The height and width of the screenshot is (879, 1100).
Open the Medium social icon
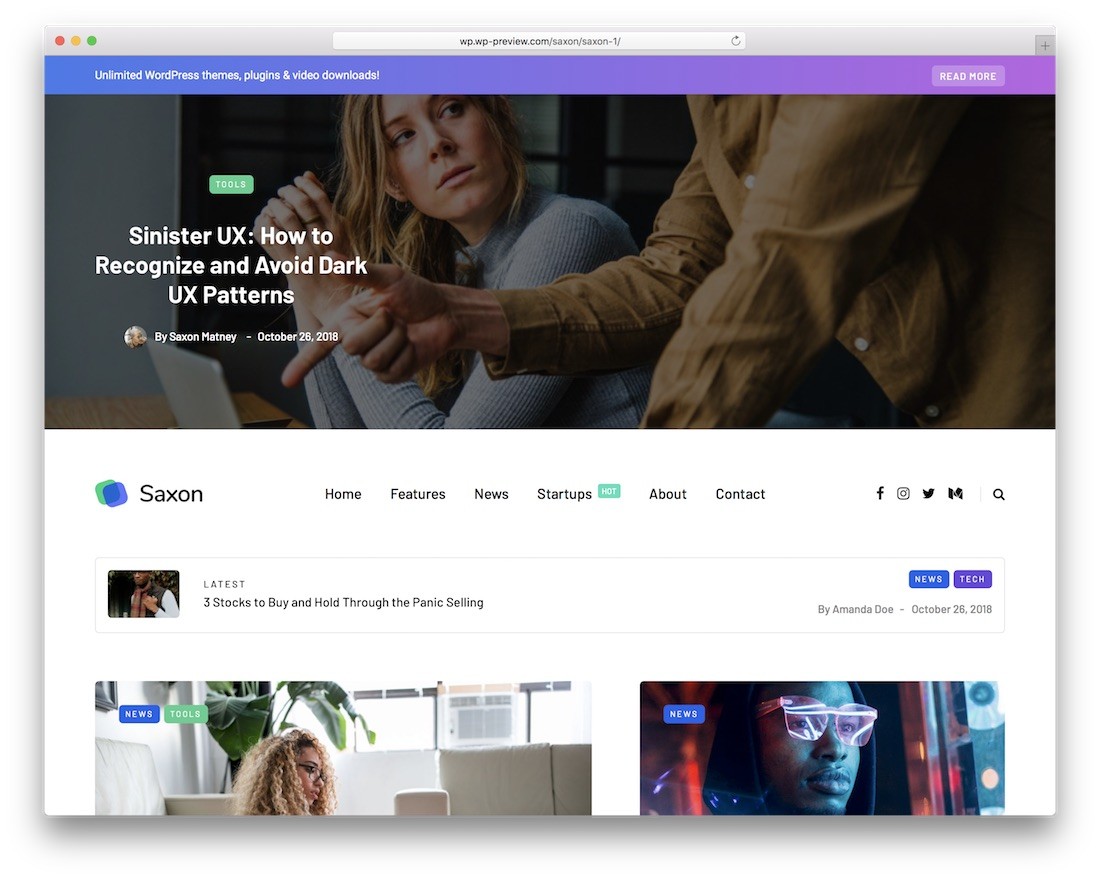955,493
